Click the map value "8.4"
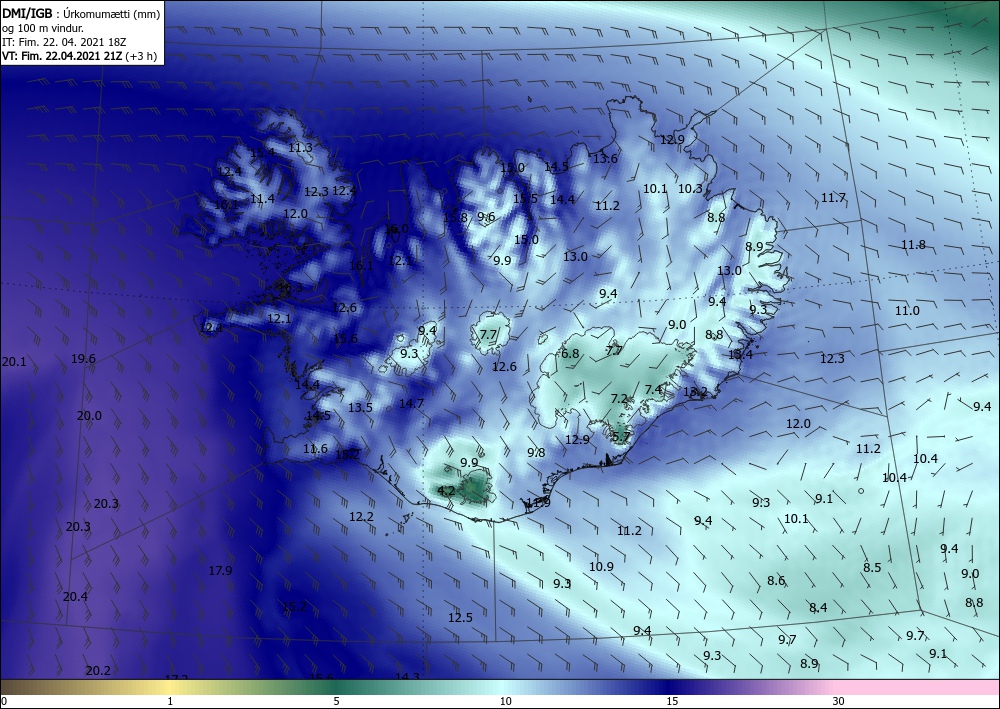This screenshot has height=709, width=1000. [818, 608]
